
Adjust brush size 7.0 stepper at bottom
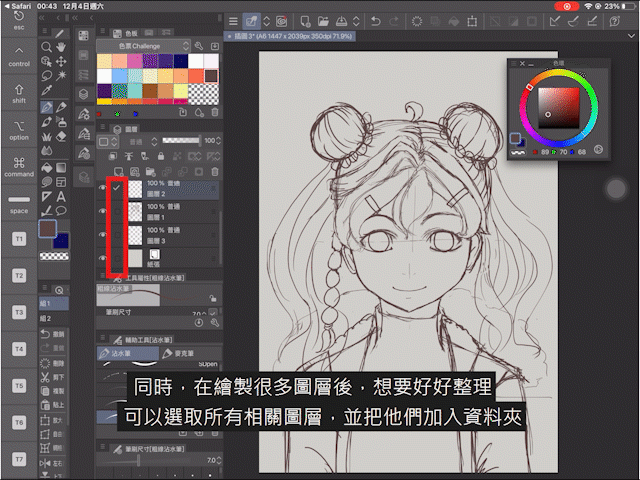219,460
